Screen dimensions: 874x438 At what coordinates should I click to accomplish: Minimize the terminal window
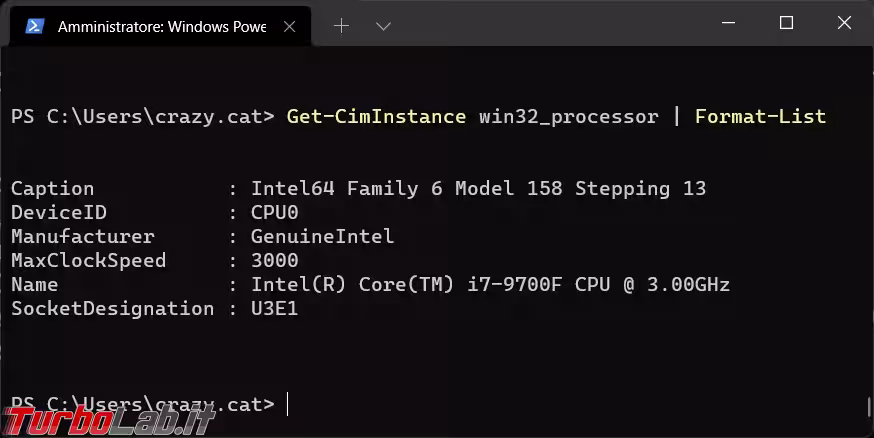[729, 23]
